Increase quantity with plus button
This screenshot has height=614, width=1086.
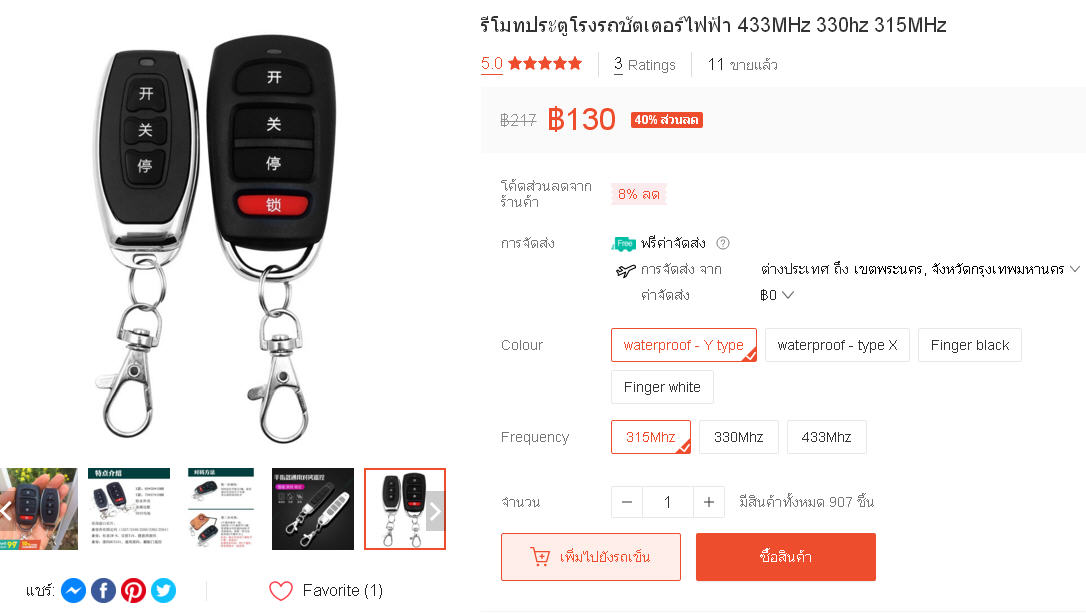709,503
